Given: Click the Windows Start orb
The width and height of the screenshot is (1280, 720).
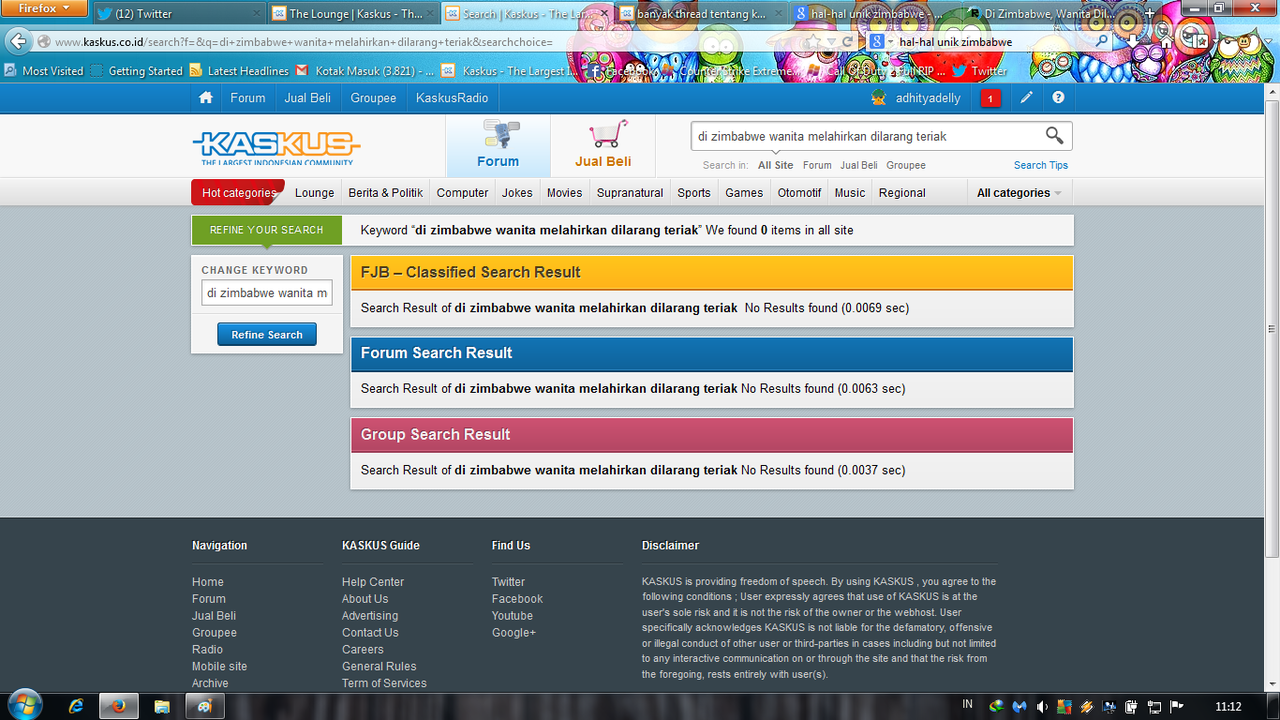Looking at the screenshot, I should tap(24, 704).
